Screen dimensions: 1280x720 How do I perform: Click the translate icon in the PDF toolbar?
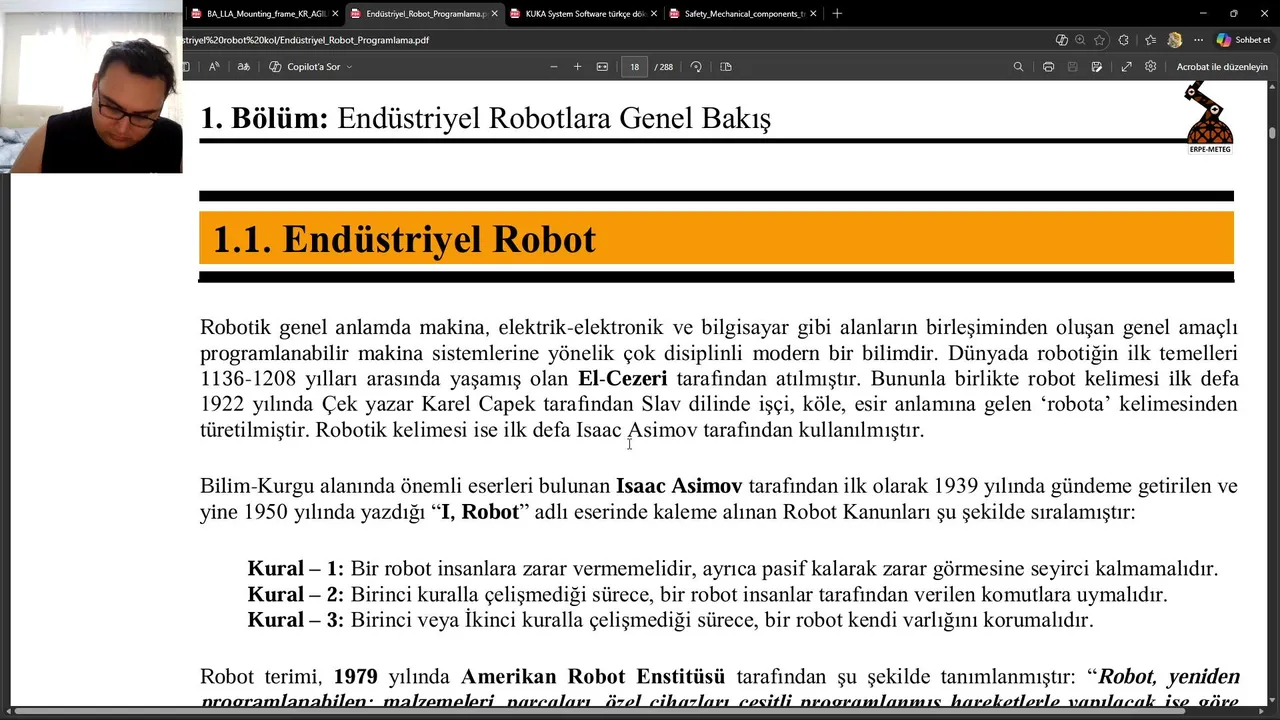point(243,67)
